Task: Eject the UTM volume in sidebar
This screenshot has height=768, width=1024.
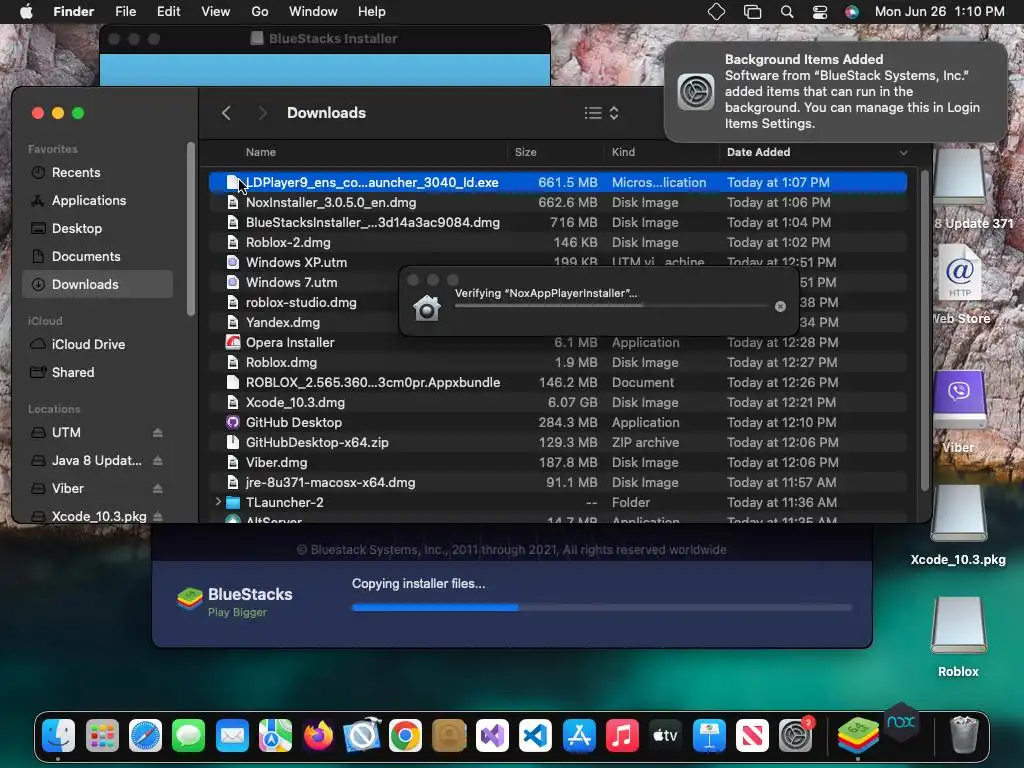Action: (157, 432)
